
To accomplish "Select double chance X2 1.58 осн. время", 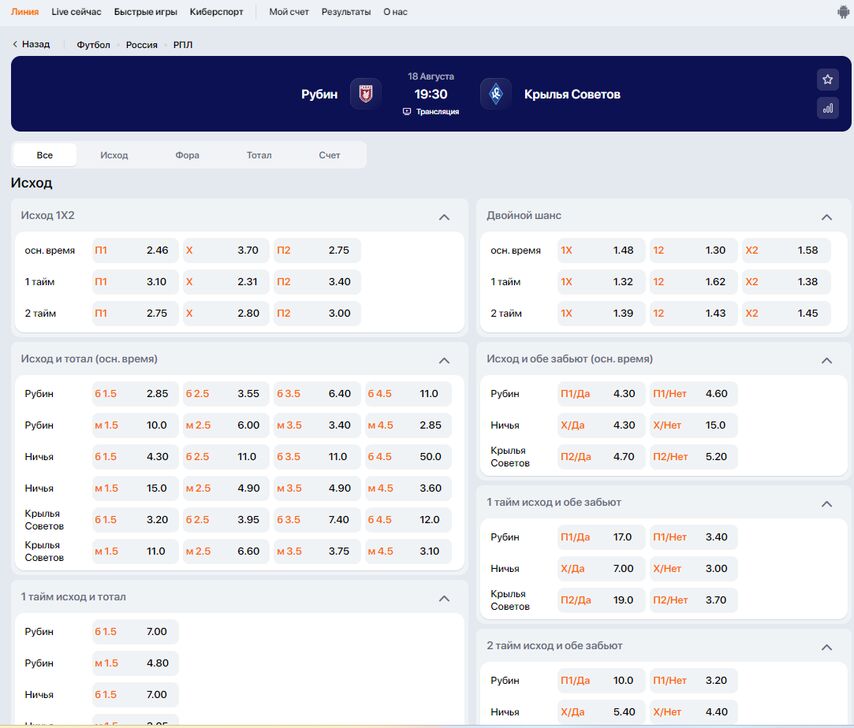I will point(786,250).
